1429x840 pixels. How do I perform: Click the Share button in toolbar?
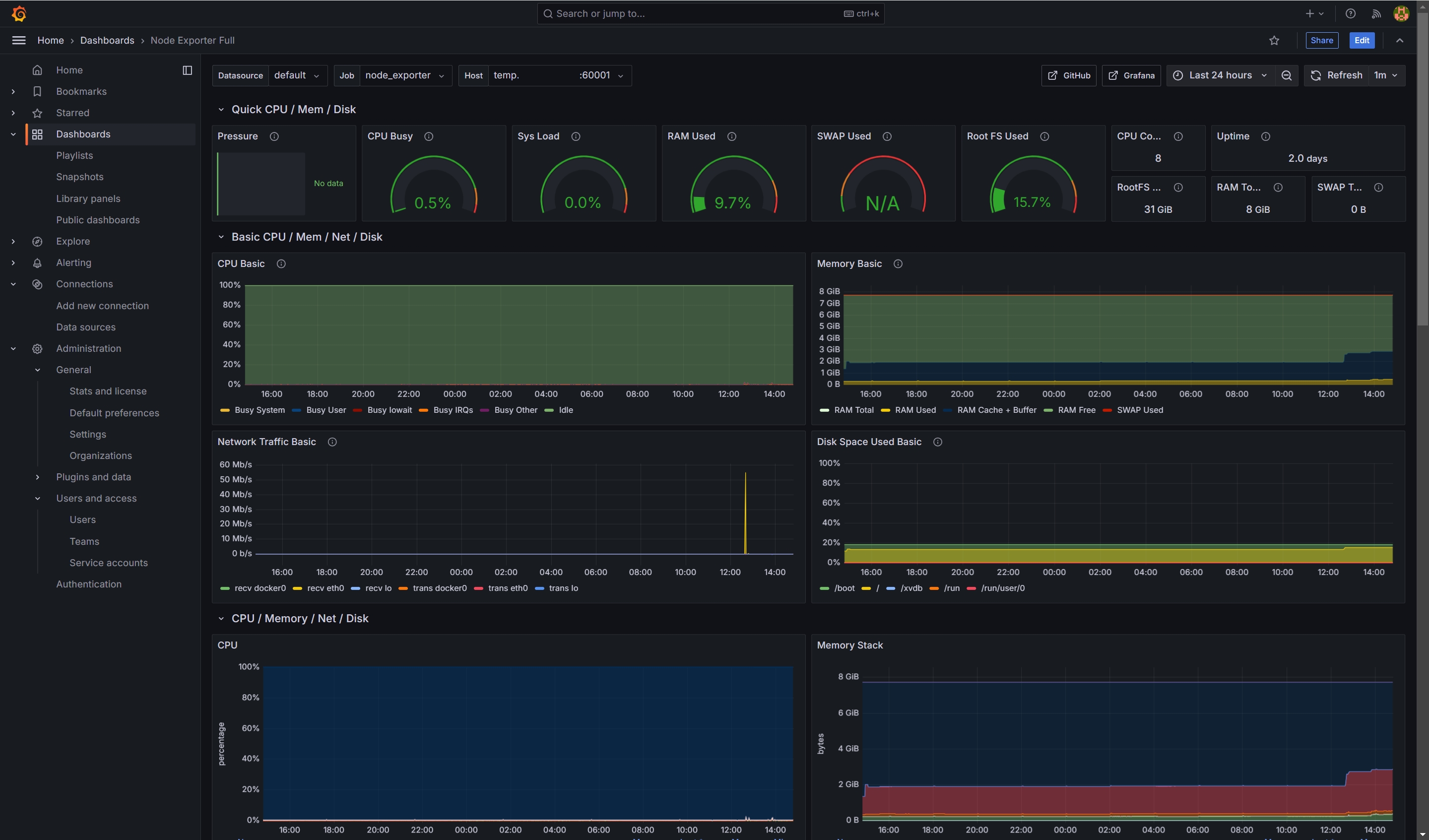coord(1322,41)
